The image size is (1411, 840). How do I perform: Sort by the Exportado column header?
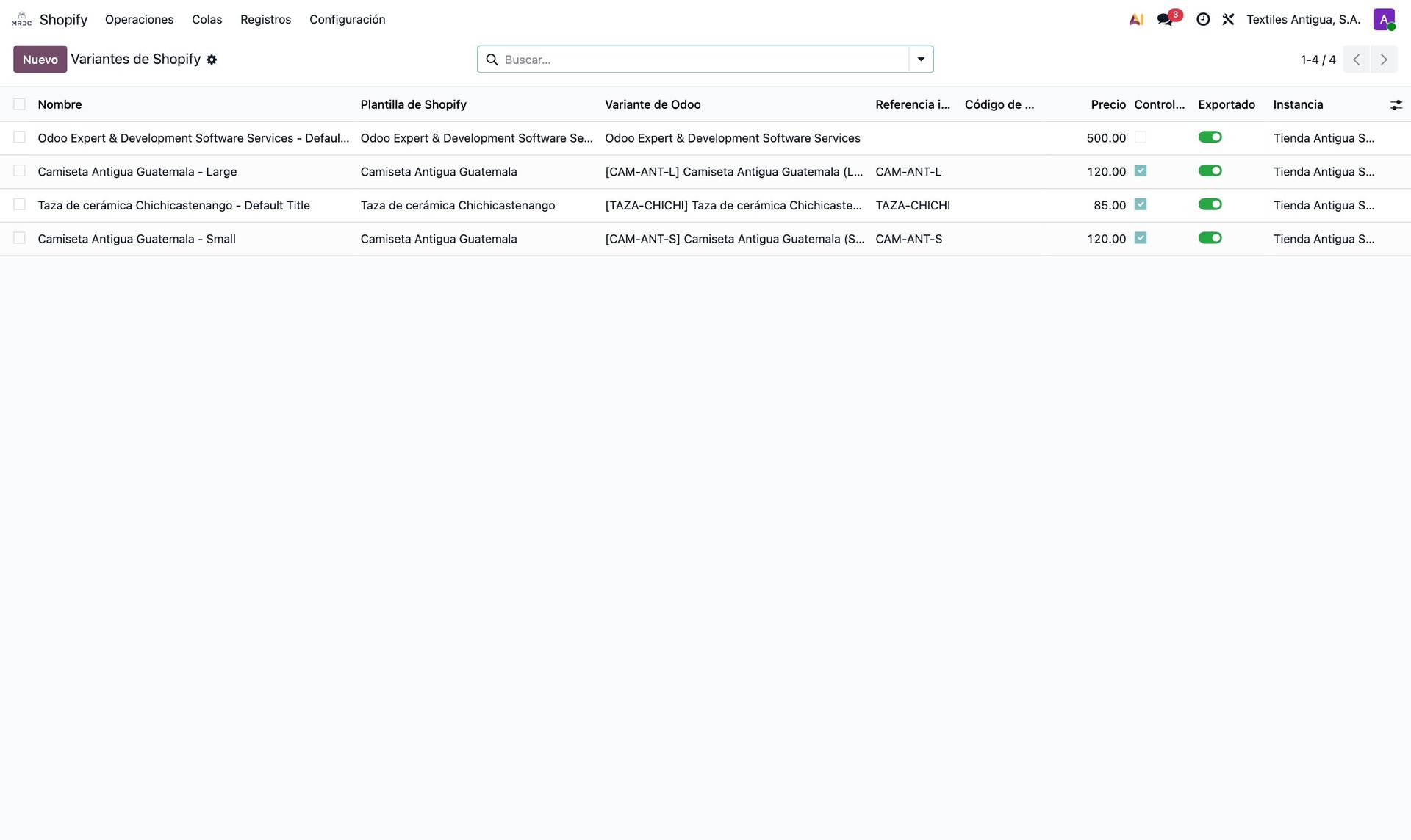click(1227, 104)
